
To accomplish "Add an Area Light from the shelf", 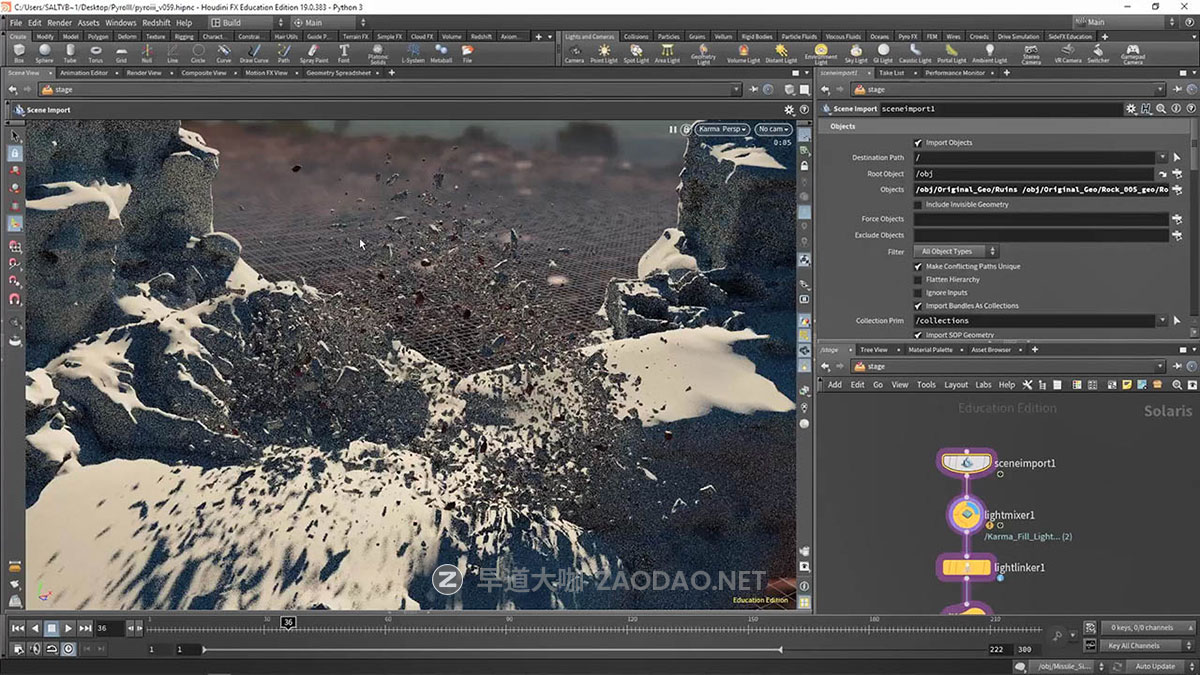I will click(x=667, y=53).
